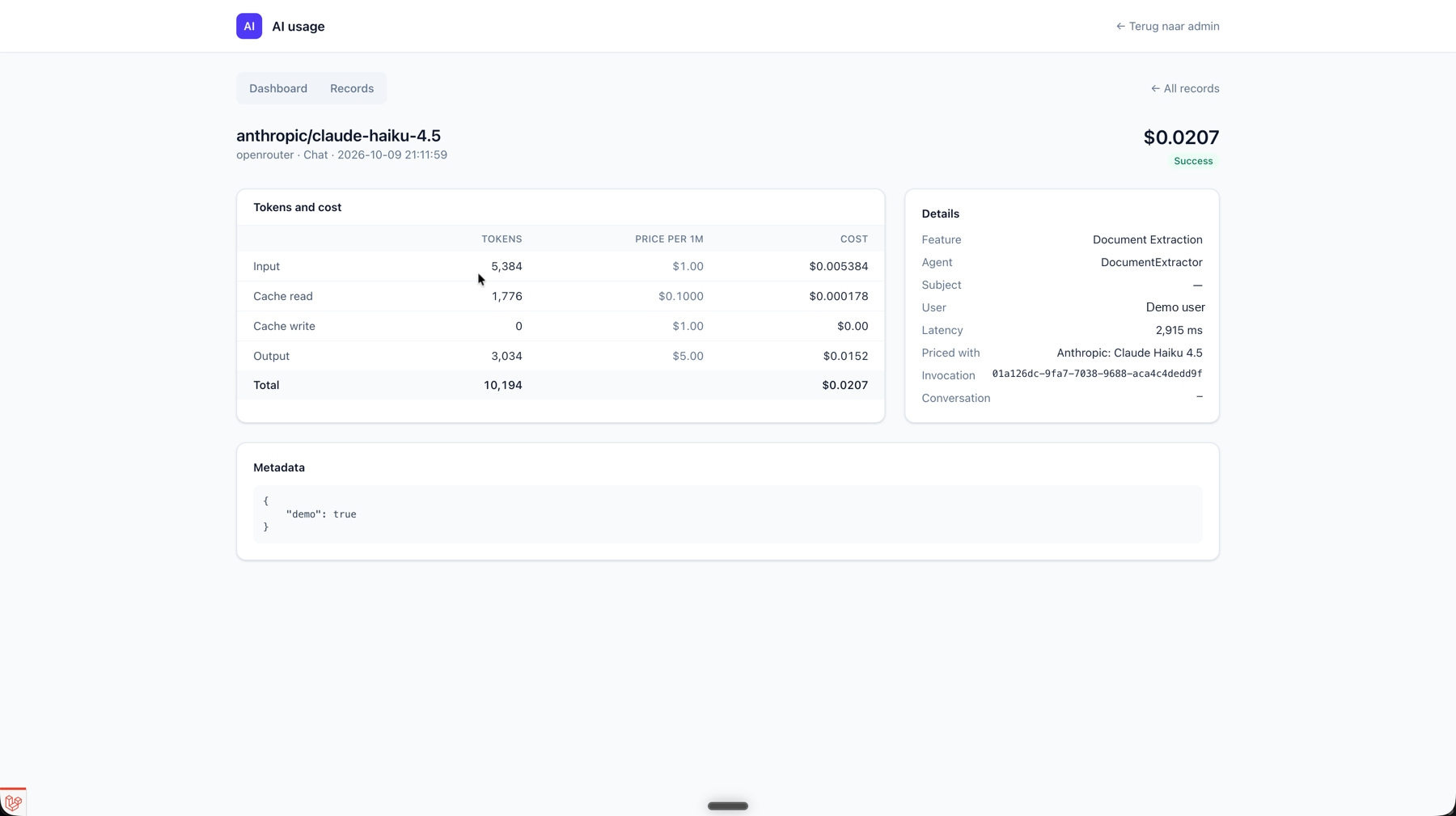Click the Feature value Document Extraction
Image resolution: width=1456 pixels, height=816 pixels.
coord(1147,239)
